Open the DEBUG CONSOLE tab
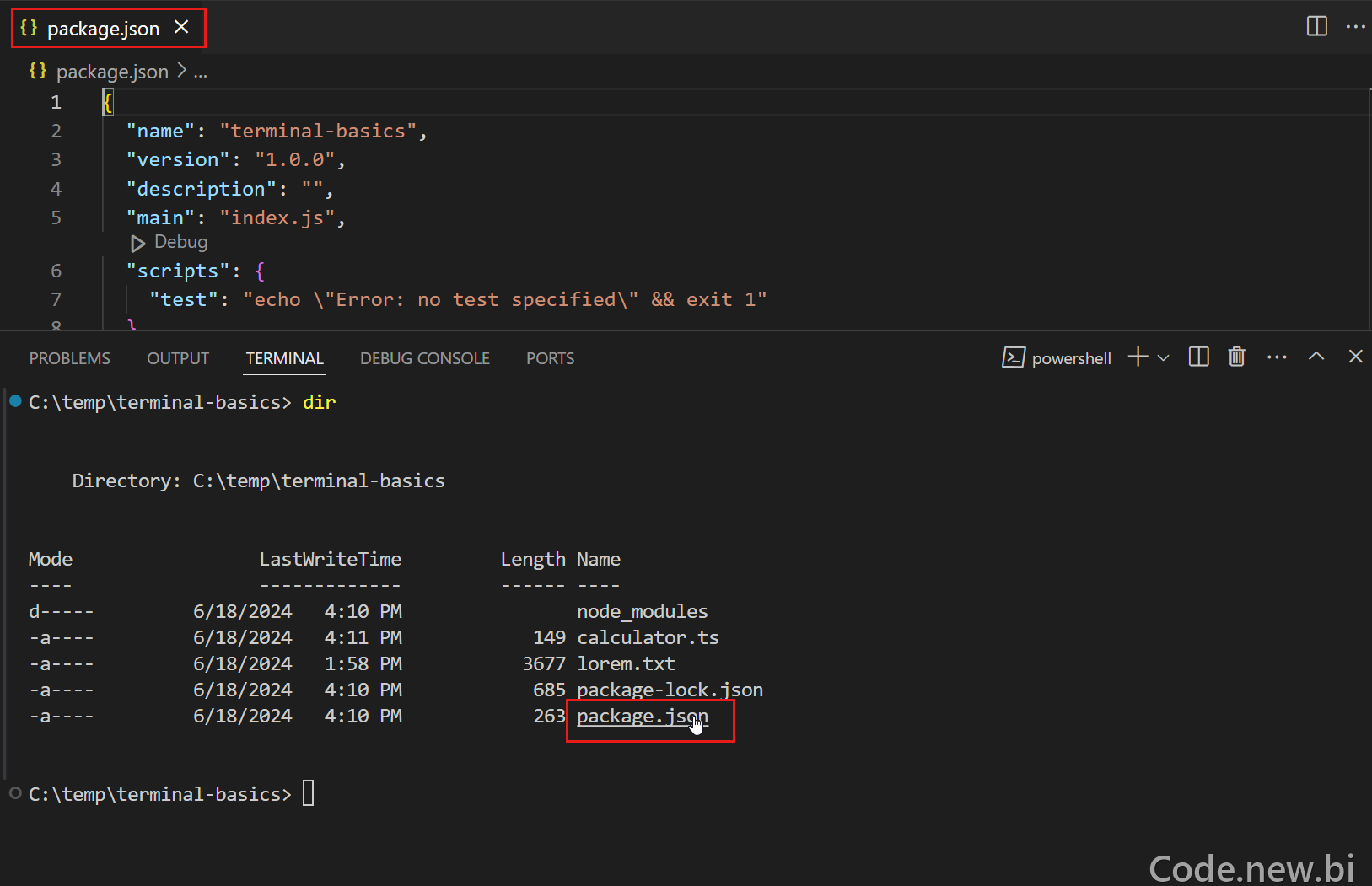The width and height of the screenshot is (1372, 886). tap(425, 358)
